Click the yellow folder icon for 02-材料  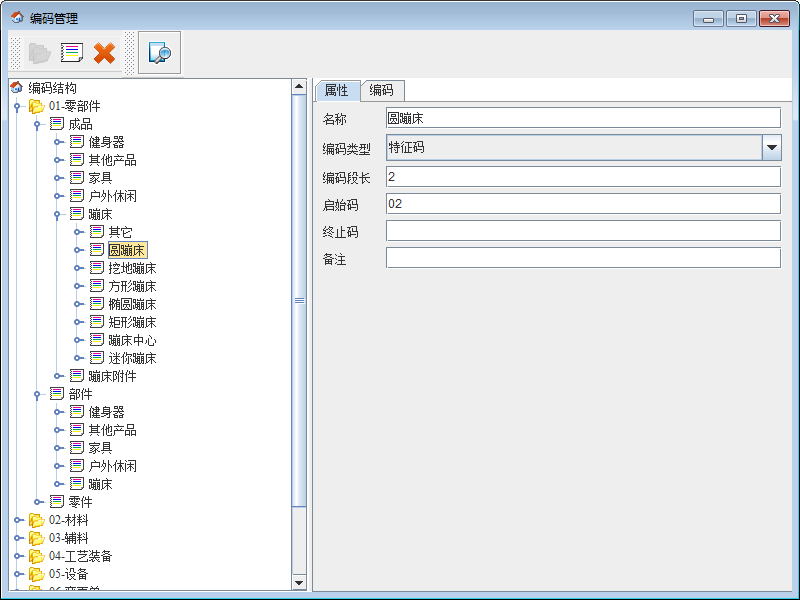coord(37,520)
